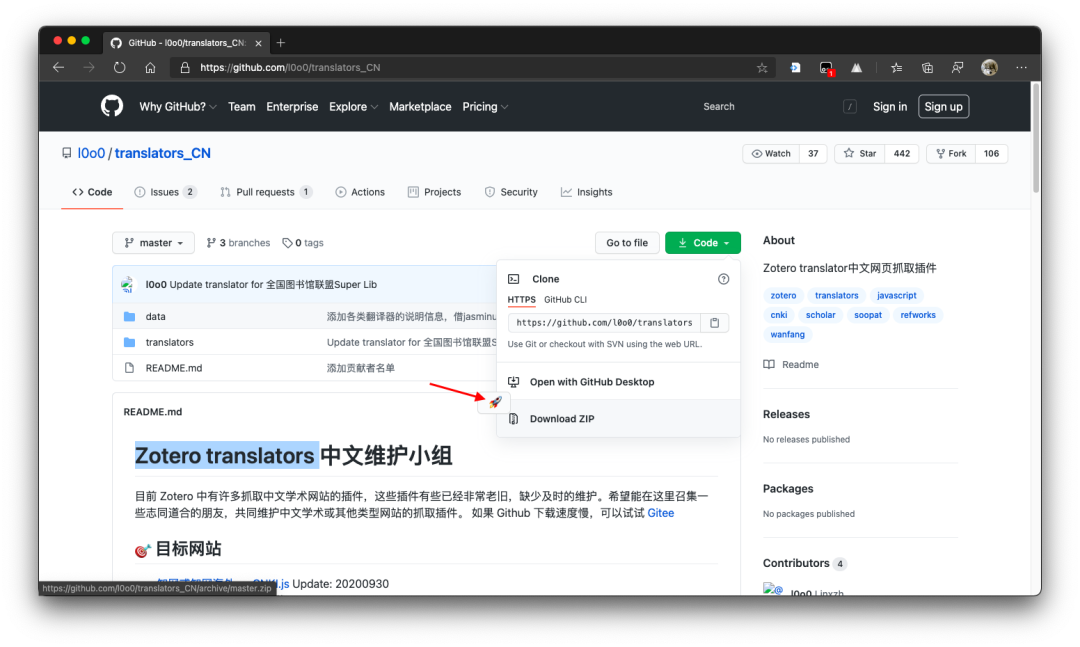Switch to the Issues tab

pos(165,192)
